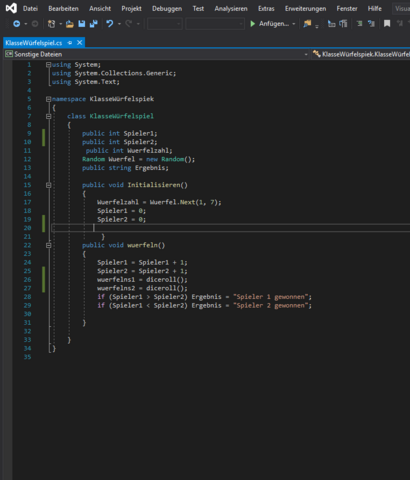
Task: Click the find in files icon
Action: click(307, 24)
